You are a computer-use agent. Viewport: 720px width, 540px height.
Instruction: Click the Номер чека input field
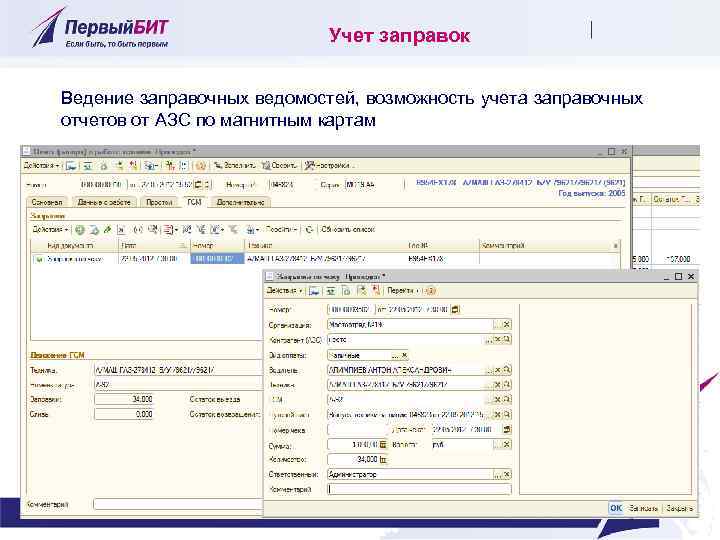[357, 430]
